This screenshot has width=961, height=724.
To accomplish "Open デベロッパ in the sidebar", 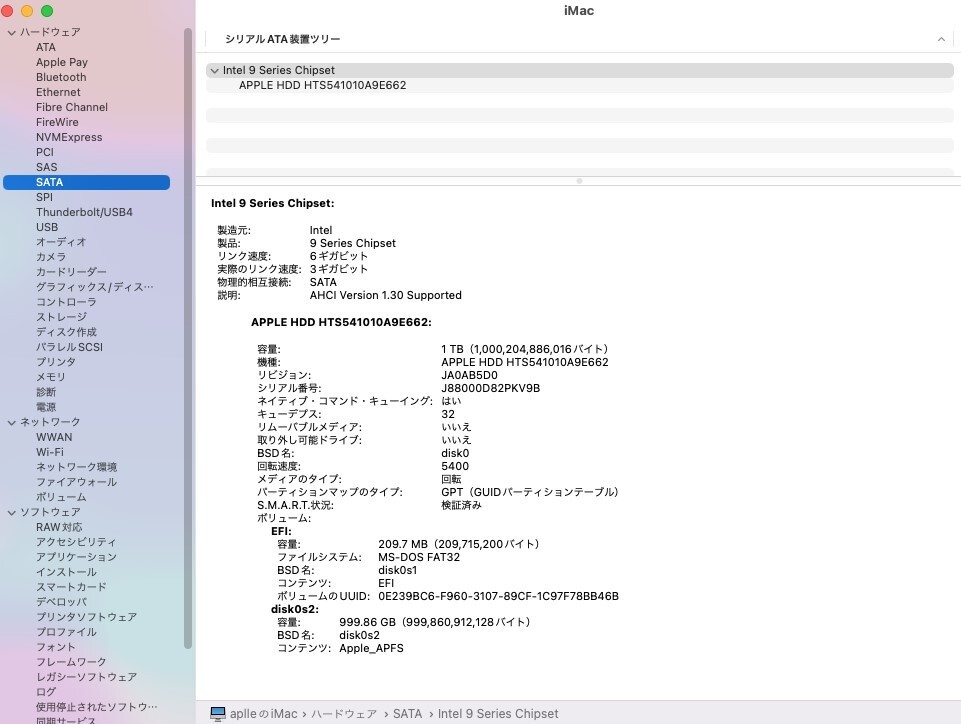I will (61, 602).
